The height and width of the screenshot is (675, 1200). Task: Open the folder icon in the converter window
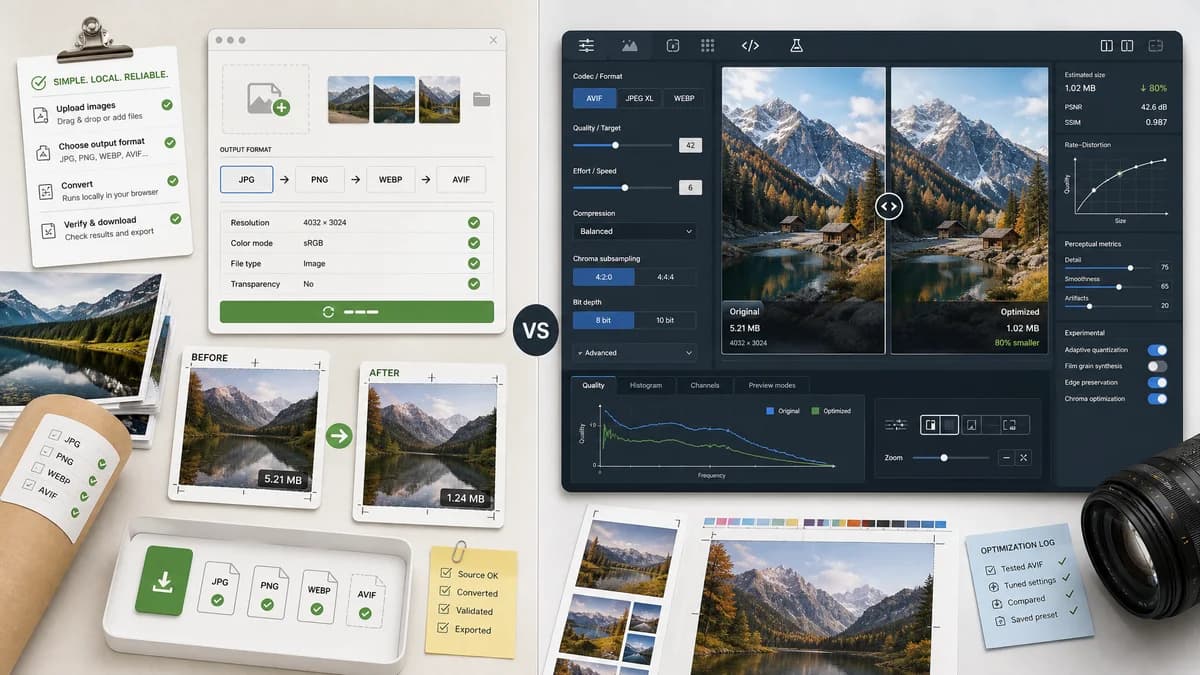click(x=481, y=99)
